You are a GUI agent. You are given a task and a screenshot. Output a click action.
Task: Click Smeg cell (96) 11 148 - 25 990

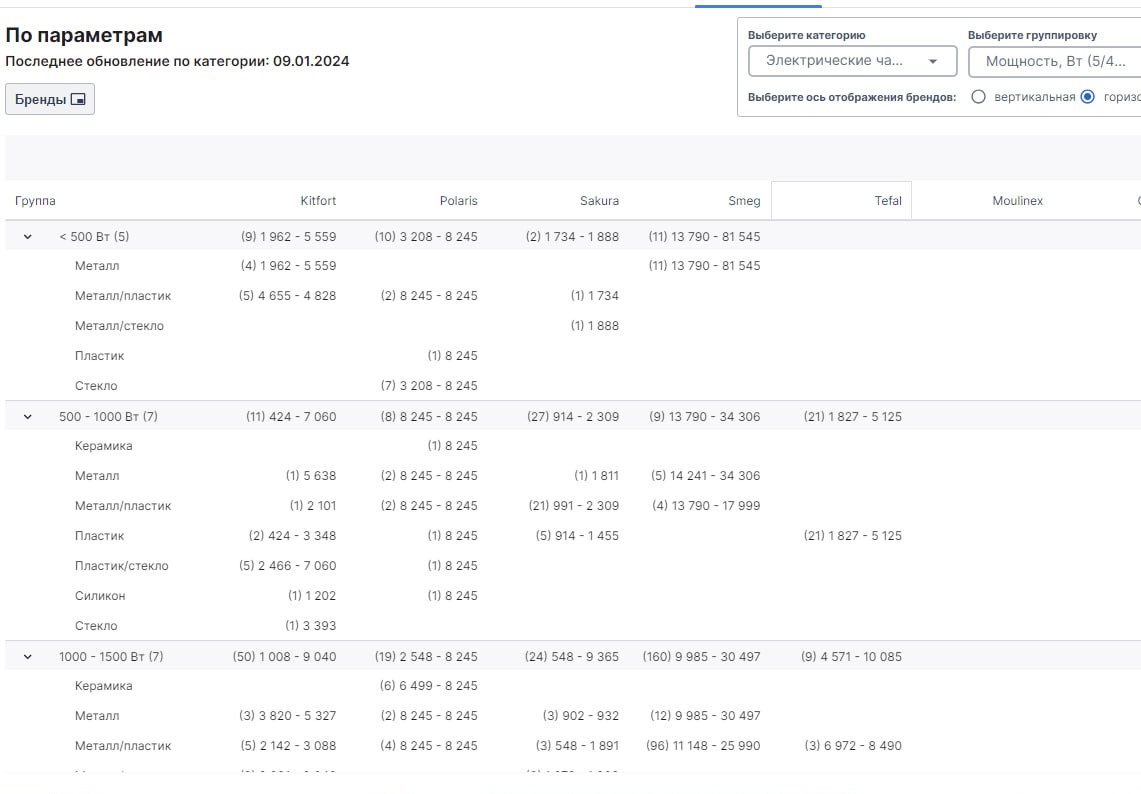click(x=703, y=746)
